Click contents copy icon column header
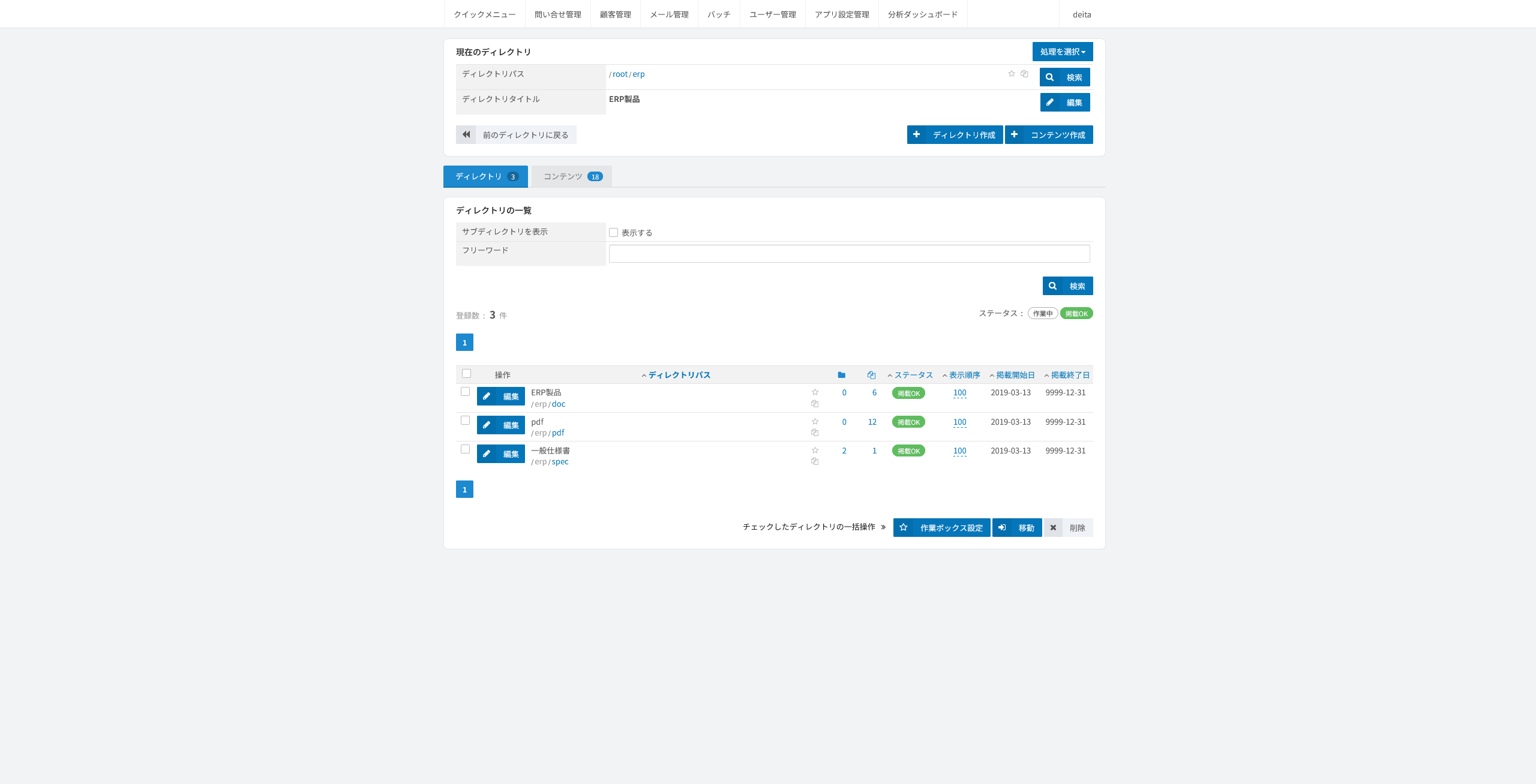 (x=871, y=375)
